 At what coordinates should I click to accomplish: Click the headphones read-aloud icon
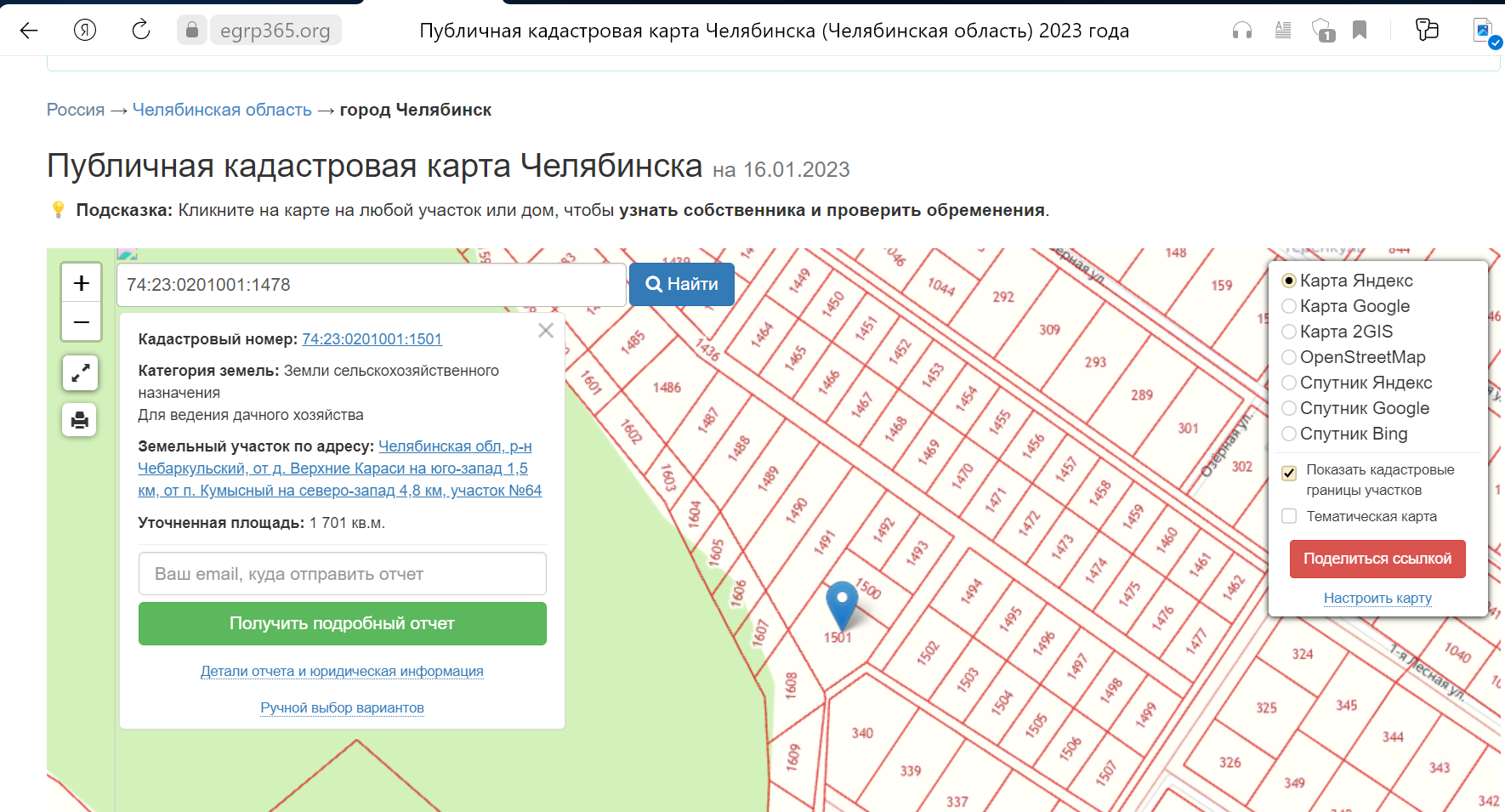[1242, 31]
